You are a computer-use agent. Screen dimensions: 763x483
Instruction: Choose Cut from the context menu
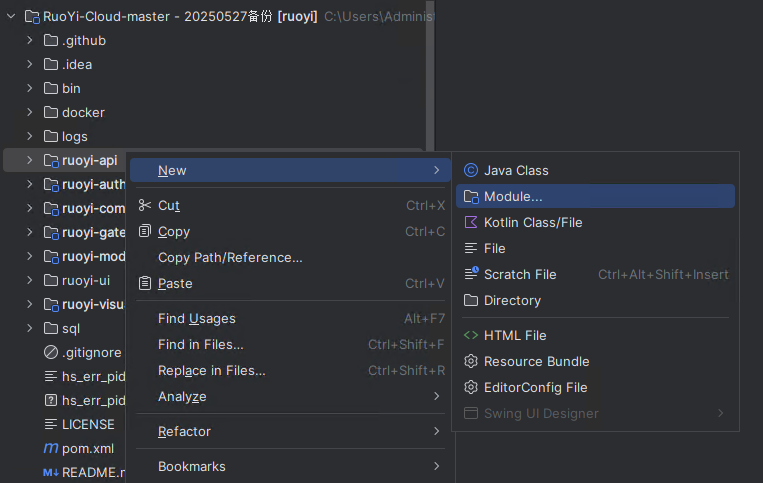pos(290,205)
